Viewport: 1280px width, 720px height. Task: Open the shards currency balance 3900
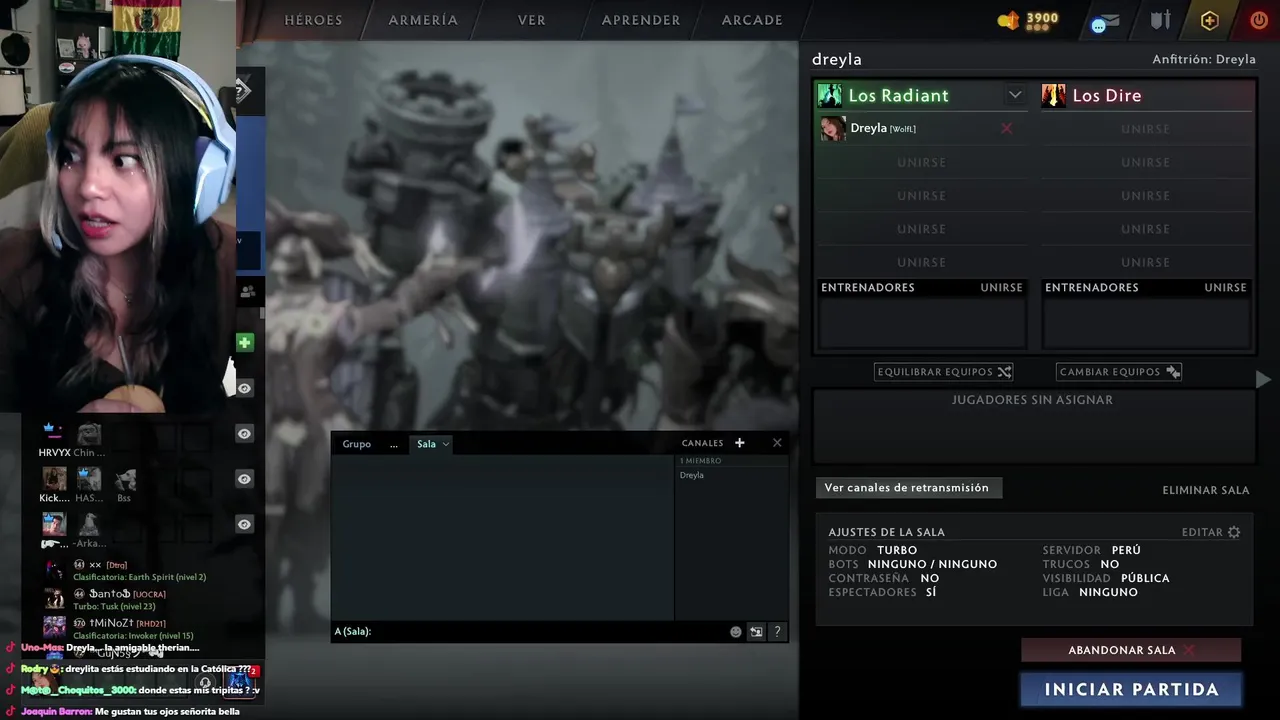[x=1028, y=20]
